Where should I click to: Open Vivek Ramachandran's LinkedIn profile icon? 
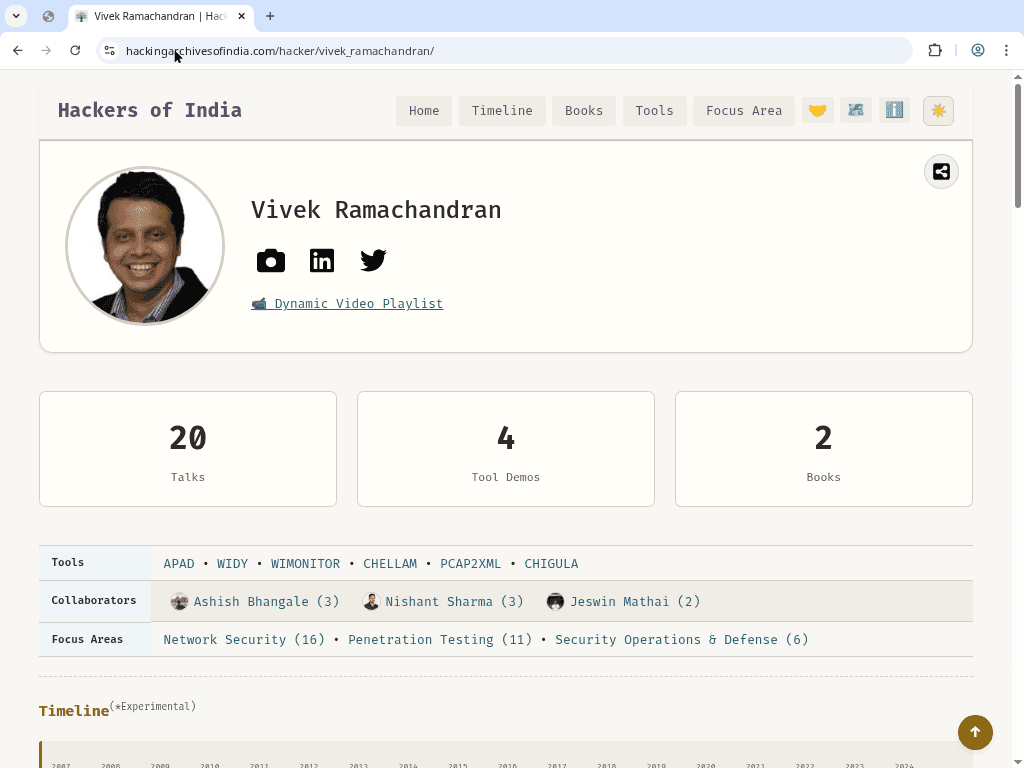322,260
